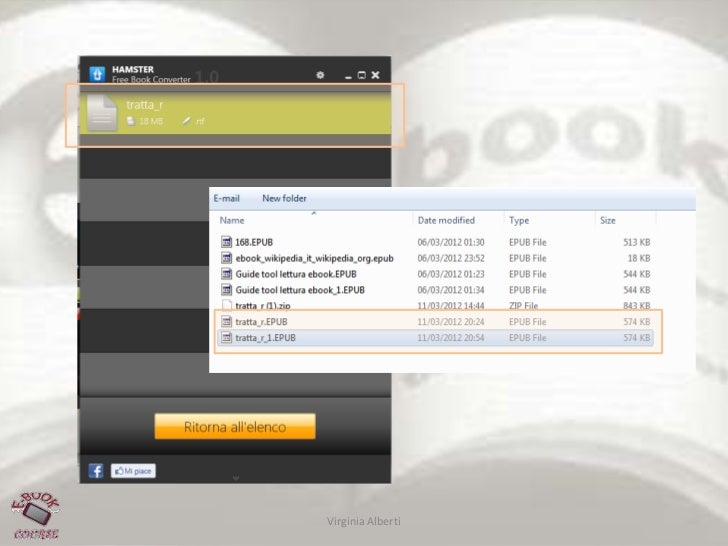
Task: Select Guide tool lettura ebook_1.EPUB file name
Action: pos(300,290)
